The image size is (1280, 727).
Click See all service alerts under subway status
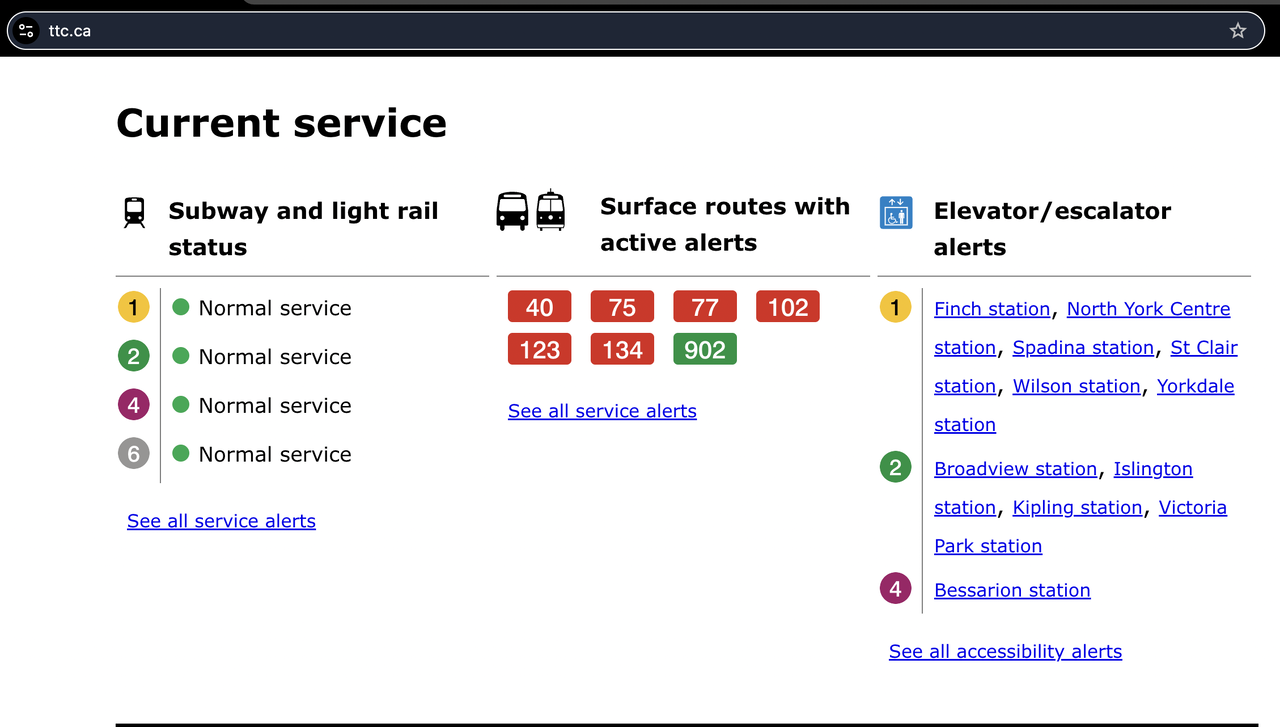pyautogui.click(x=221, y=521)
